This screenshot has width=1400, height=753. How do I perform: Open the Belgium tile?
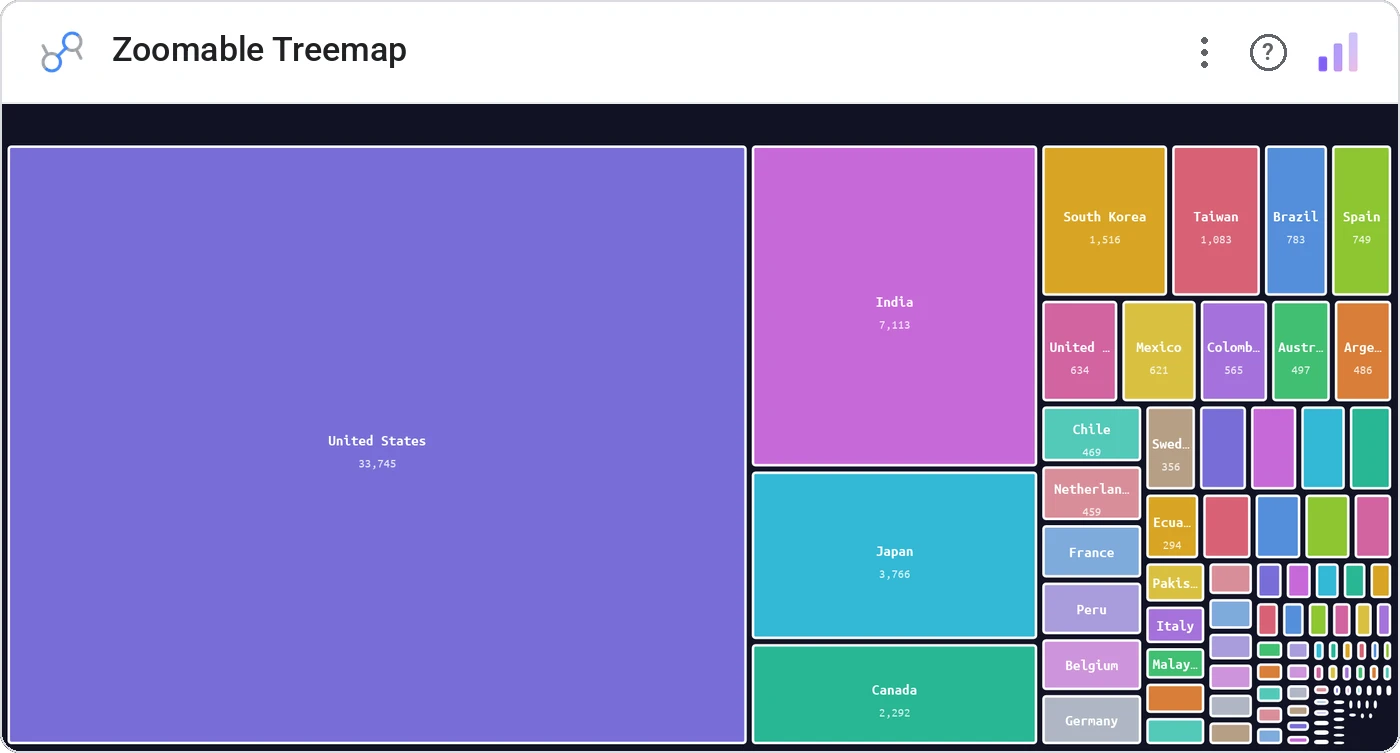[1092, 665]
